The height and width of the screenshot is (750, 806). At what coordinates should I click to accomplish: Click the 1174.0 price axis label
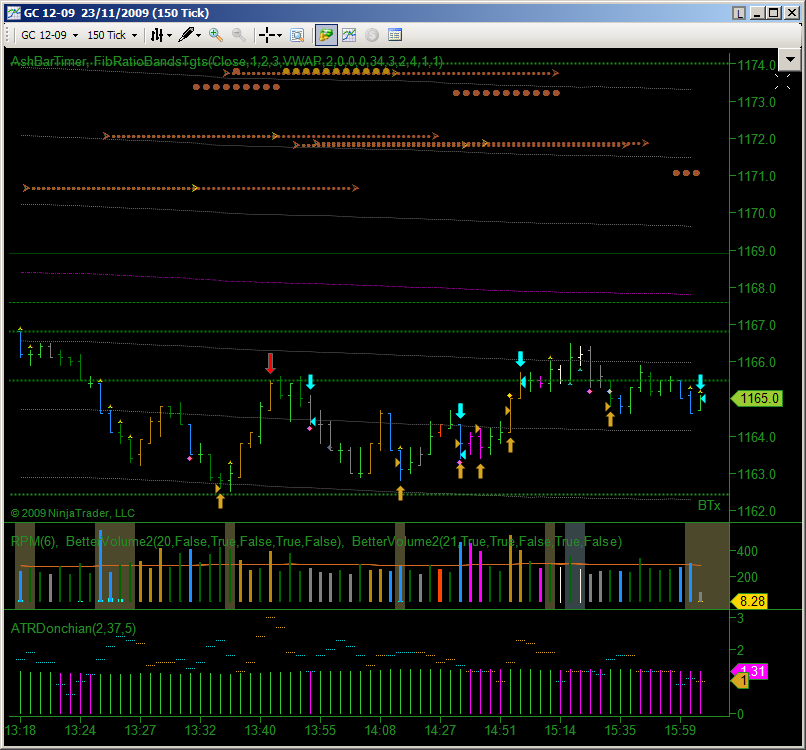point(756,65)
